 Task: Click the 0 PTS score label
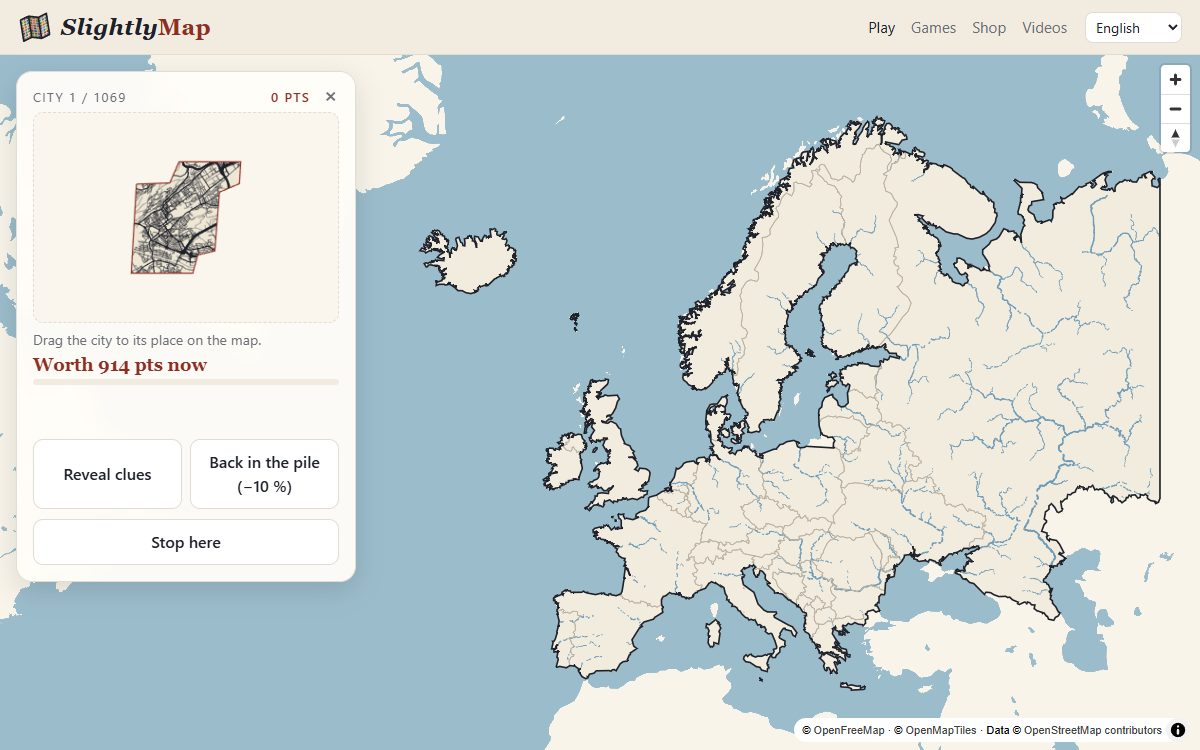click(290, 97)
